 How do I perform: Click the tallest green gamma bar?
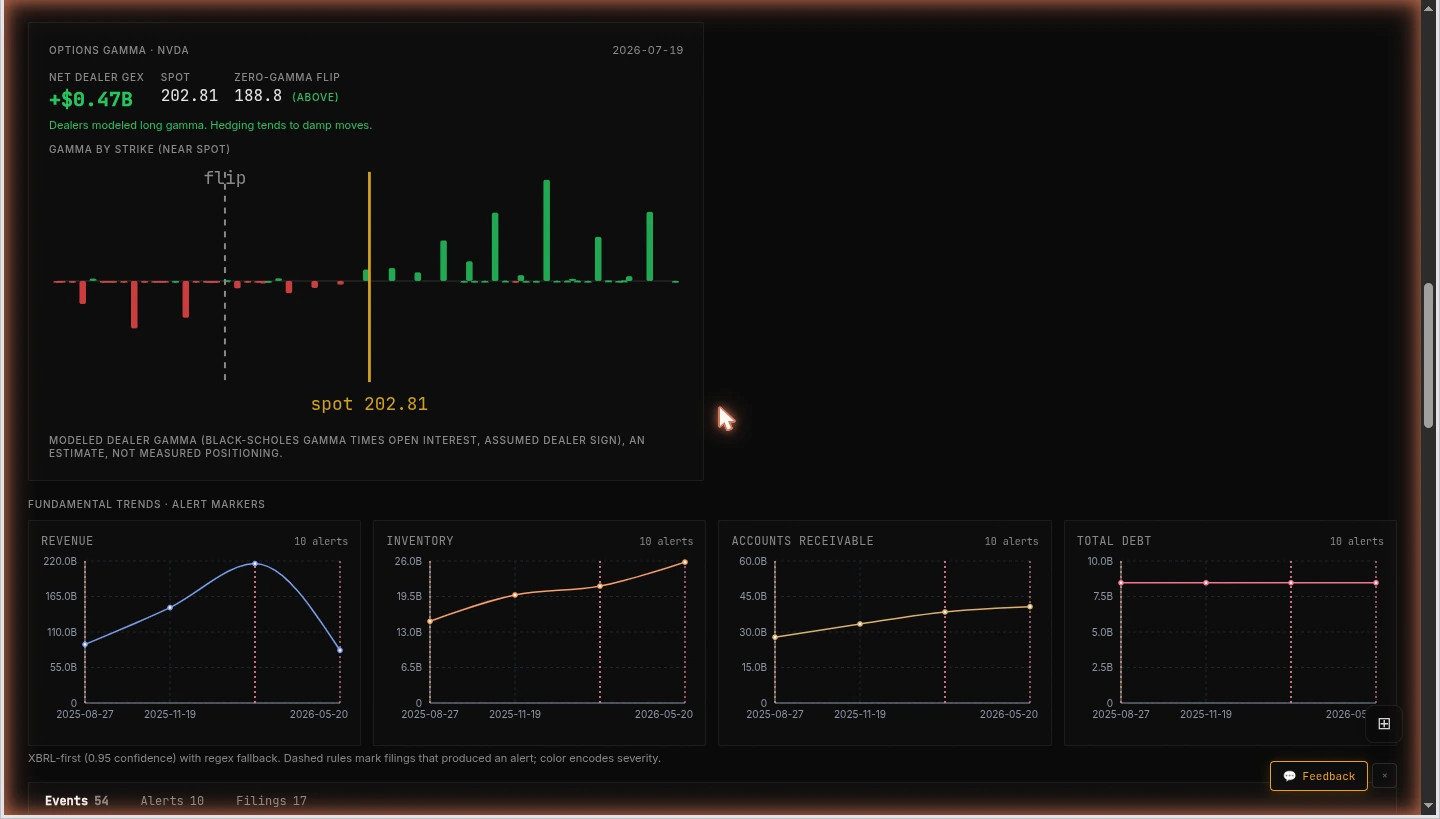[547, 231]
